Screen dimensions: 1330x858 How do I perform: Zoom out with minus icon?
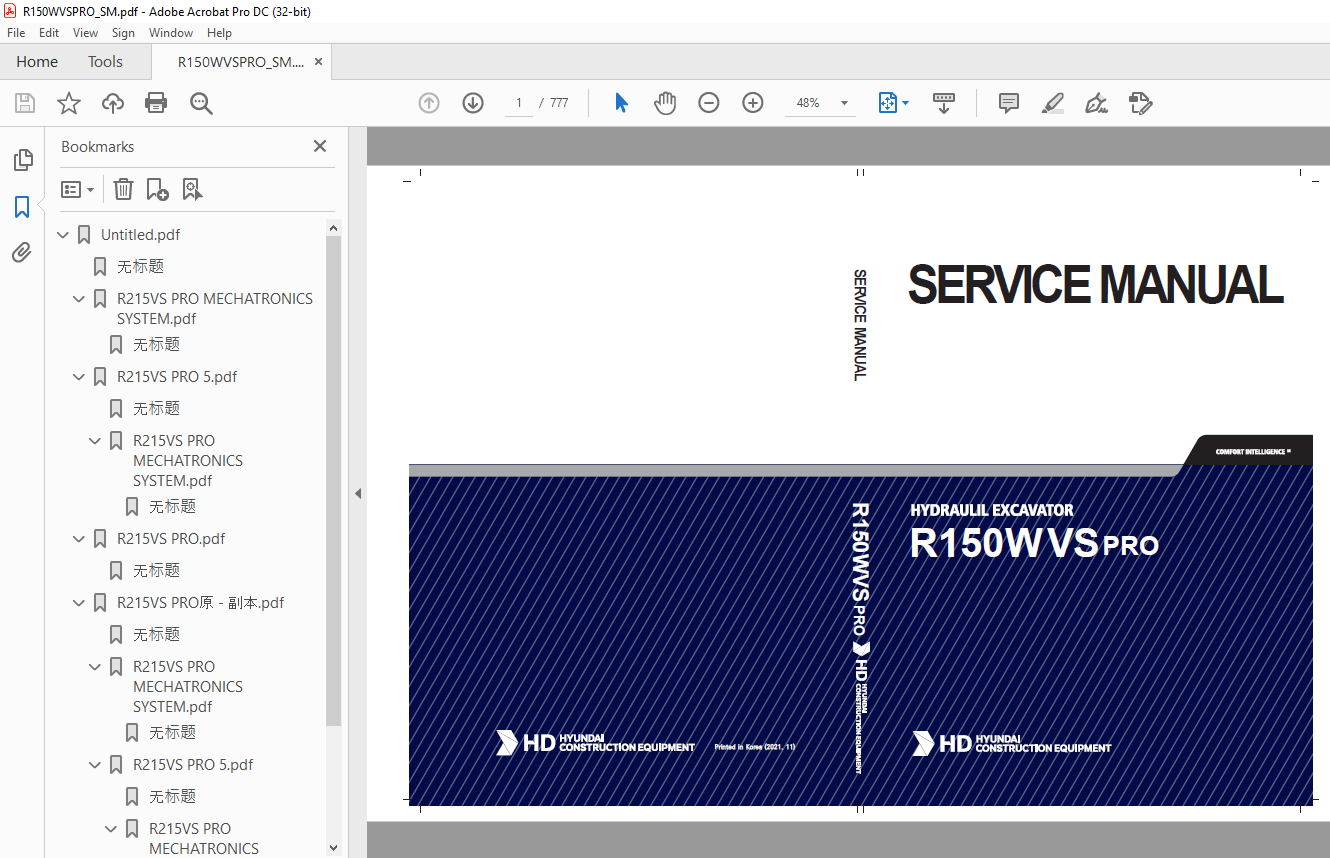point(709,103)
